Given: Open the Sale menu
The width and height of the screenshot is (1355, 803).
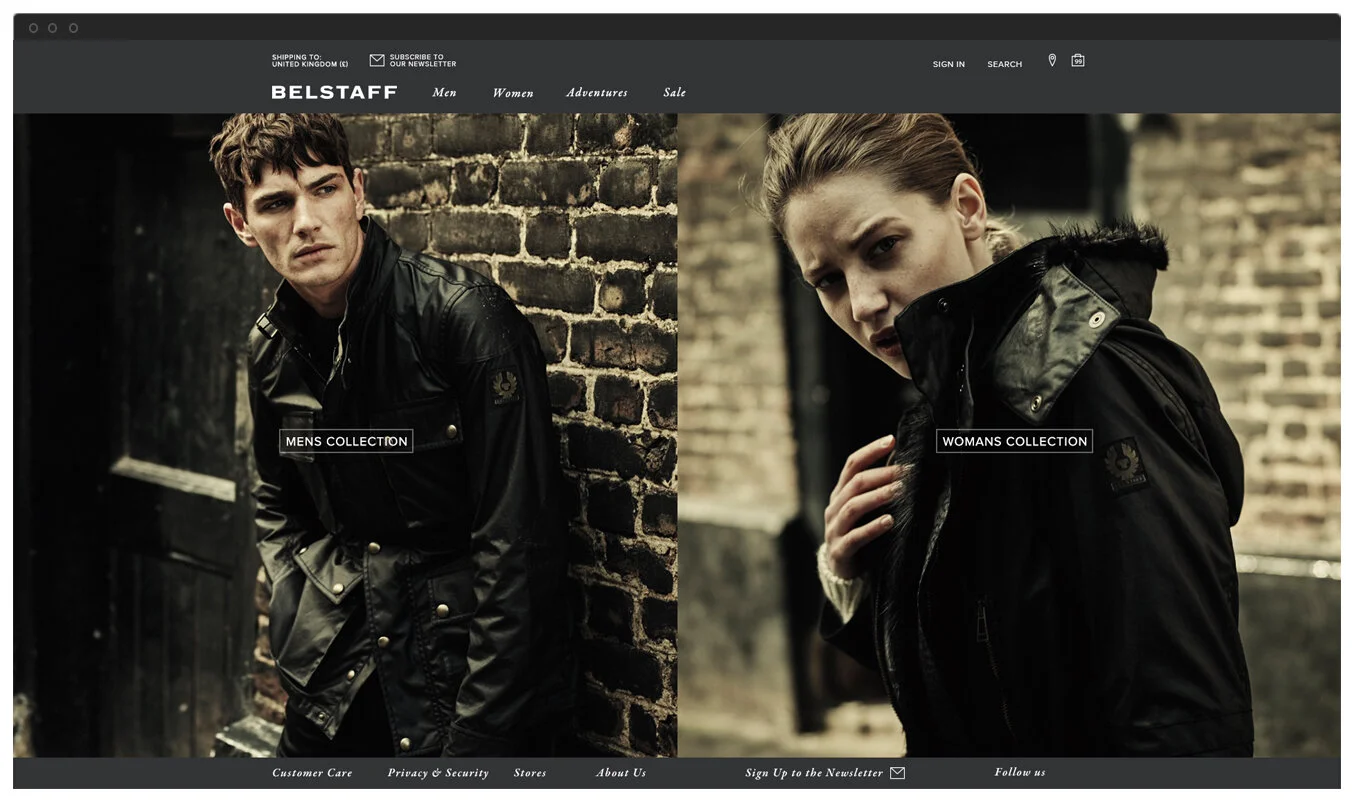Looking at the screenshot, I should pos(675,93).
